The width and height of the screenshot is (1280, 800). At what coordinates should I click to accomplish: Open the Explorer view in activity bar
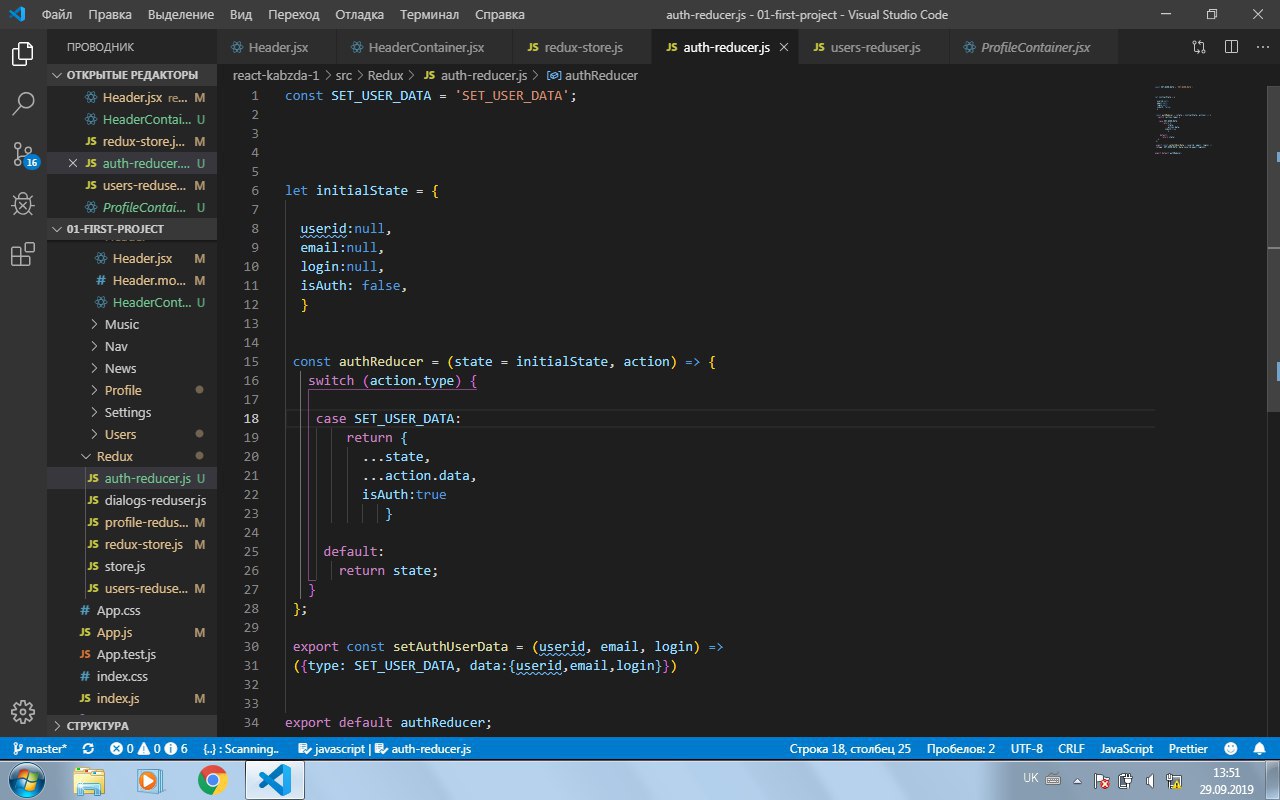point(22,54)
